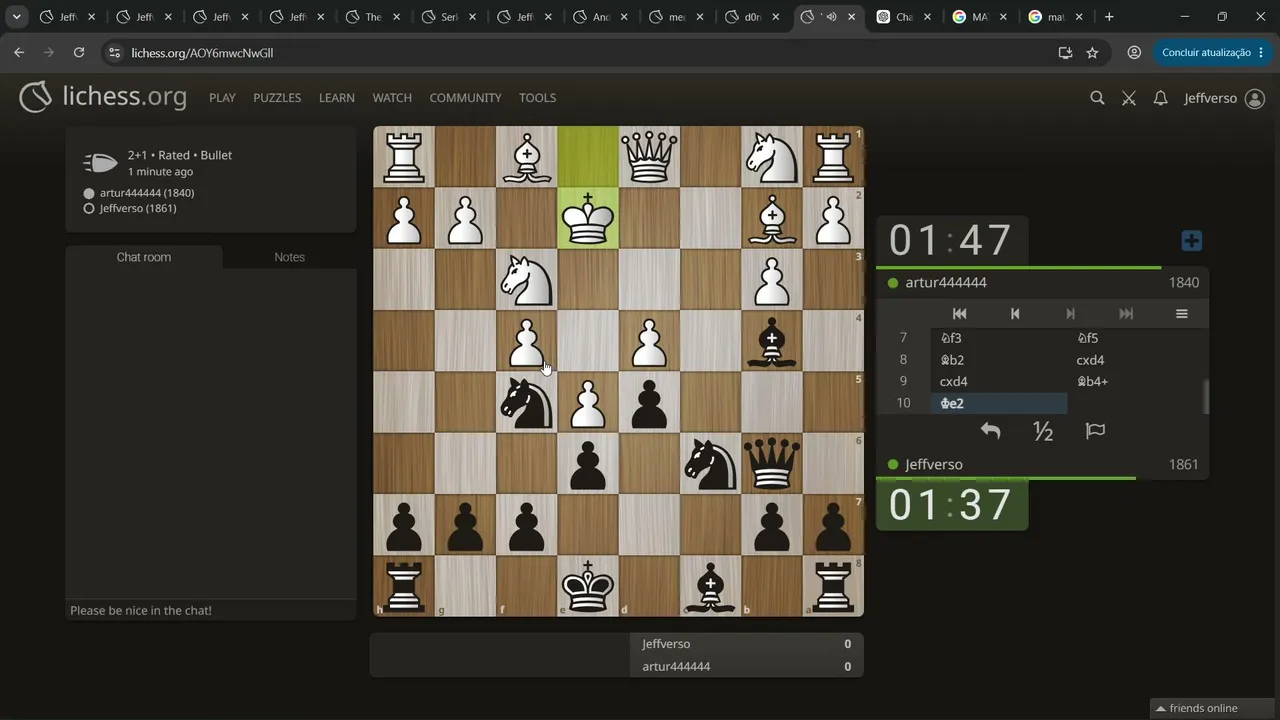Open the Chrome profile icon
Screen dimensions: 1280x720
(x=1134, y=53)
